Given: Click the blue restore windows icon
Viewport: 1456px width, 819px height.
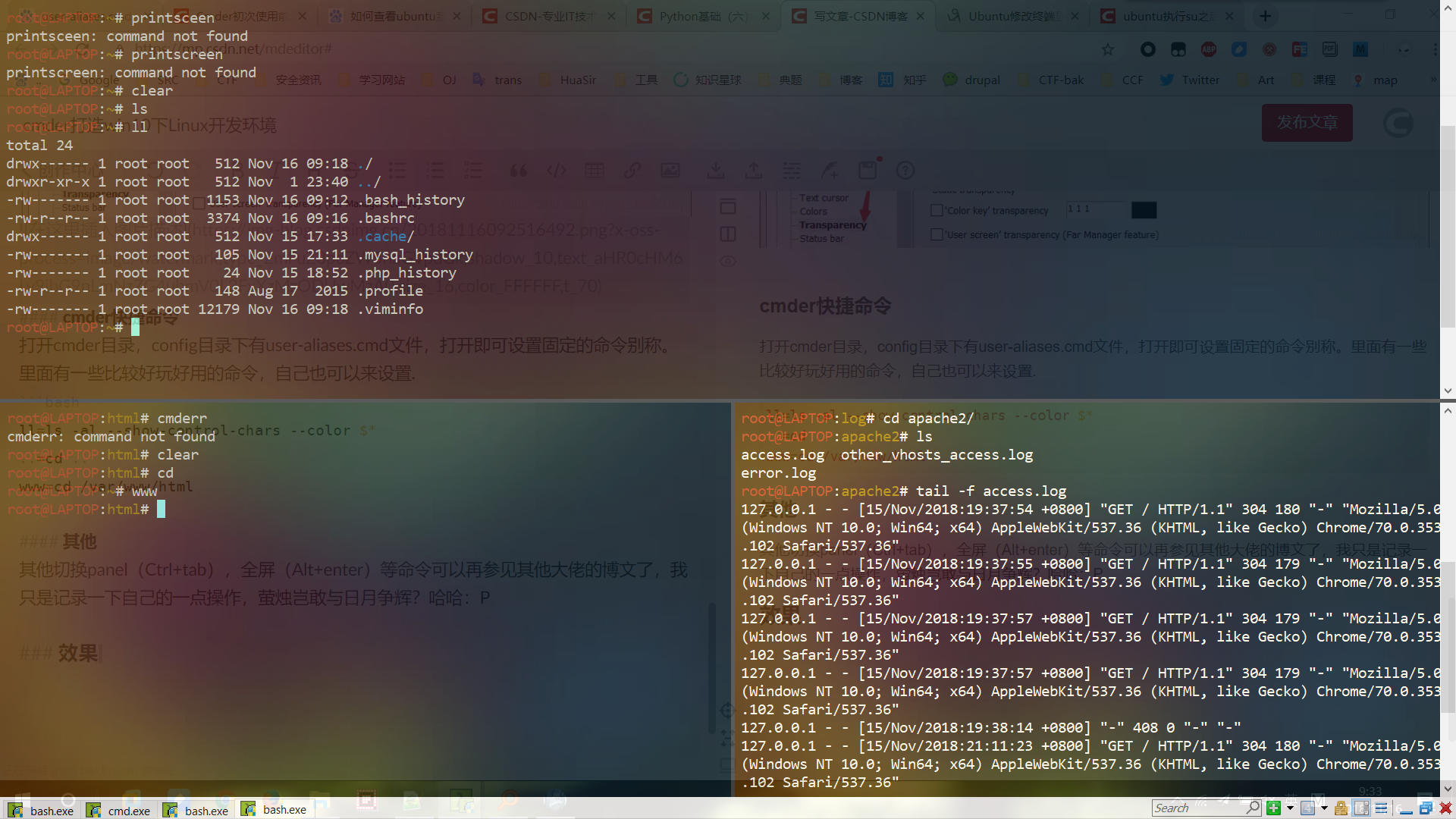Looking at the screenshot, I should [1426, 808].
